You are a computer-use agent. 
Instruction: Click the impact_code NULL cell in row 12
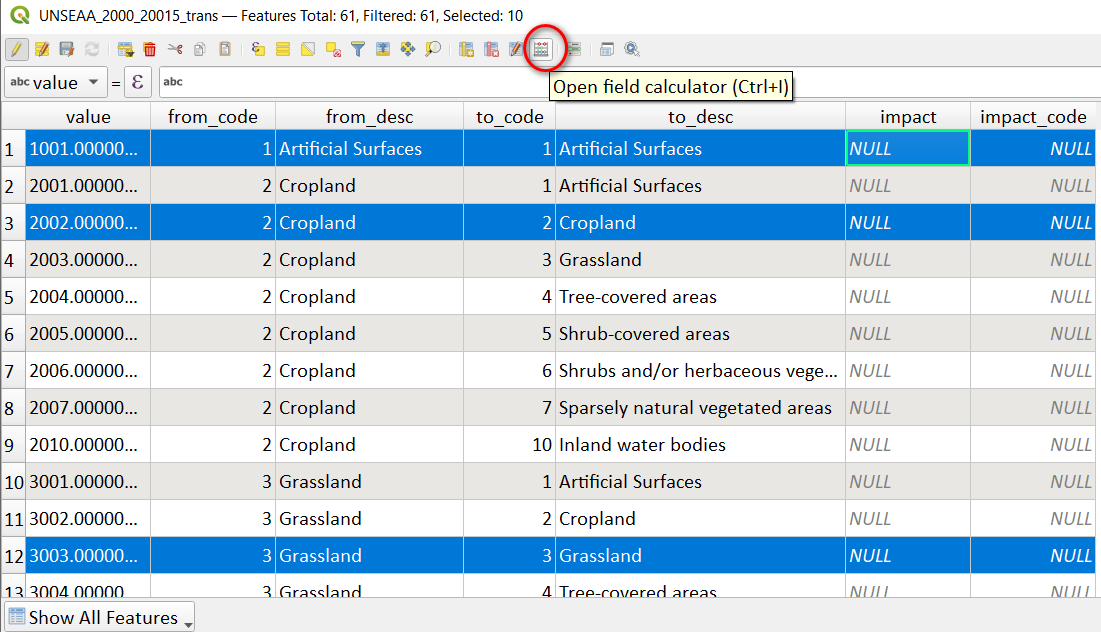click(x=1033, y=556)
